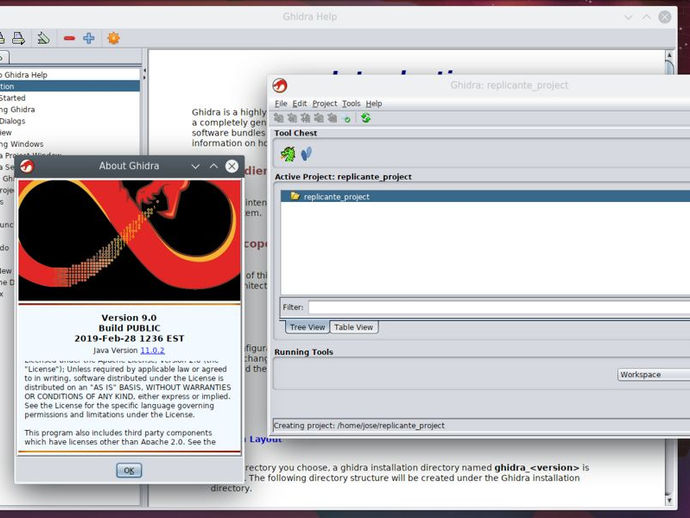Click the Ghidra logo in About Ghidra title bar
Viewport: 690px width, 518px height.
[x=27, y=166]
